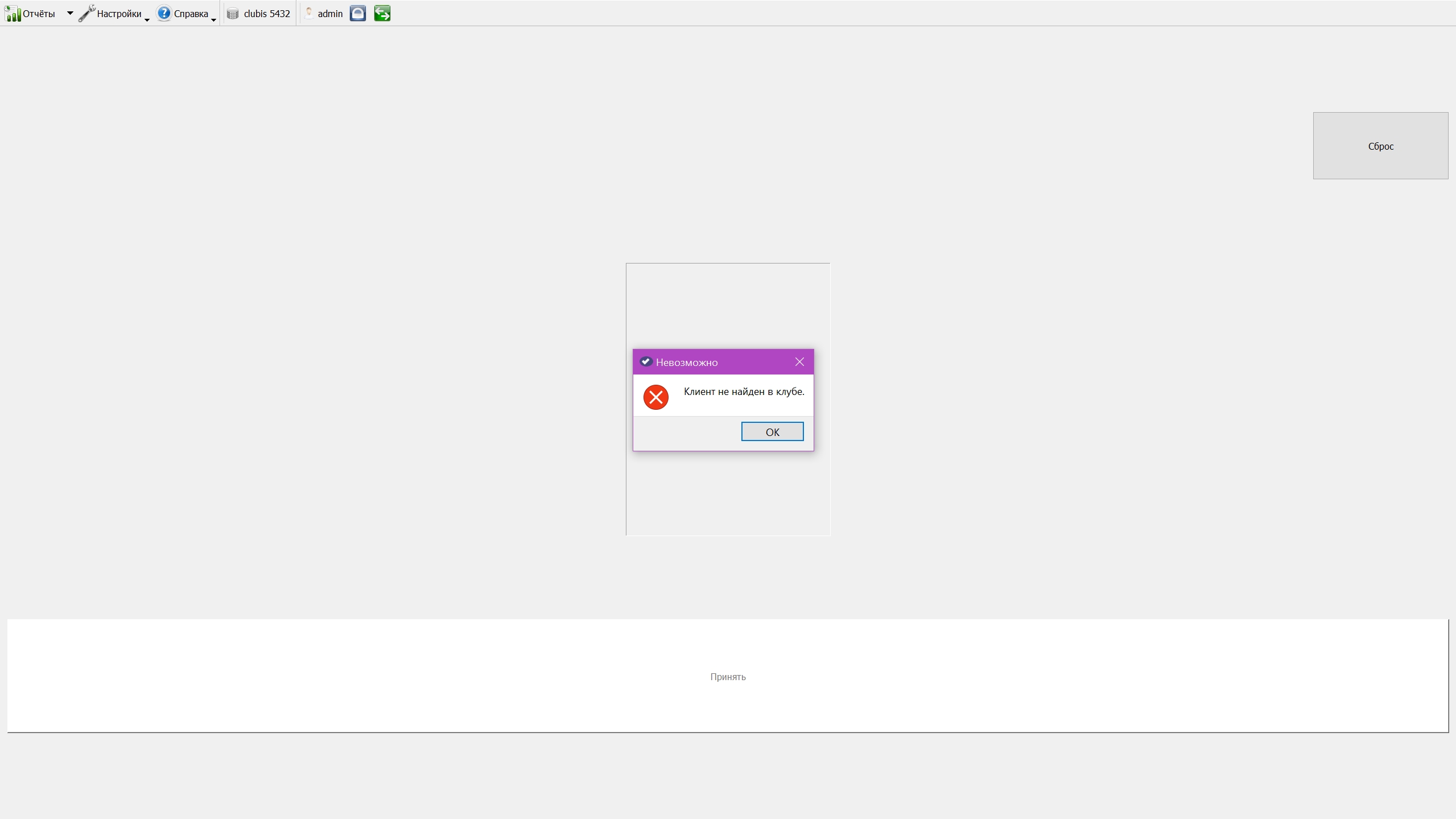Click the checkmark icon in Невозможно title bar
The height and width of the screenshot is (819, 1456).
(646, 362)
